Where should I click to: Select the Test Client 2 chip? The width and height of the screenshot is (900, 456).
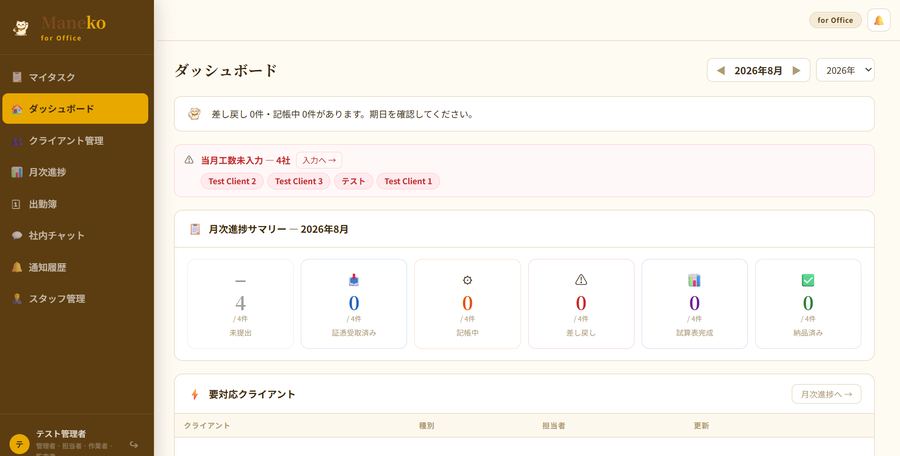point(232,181)
